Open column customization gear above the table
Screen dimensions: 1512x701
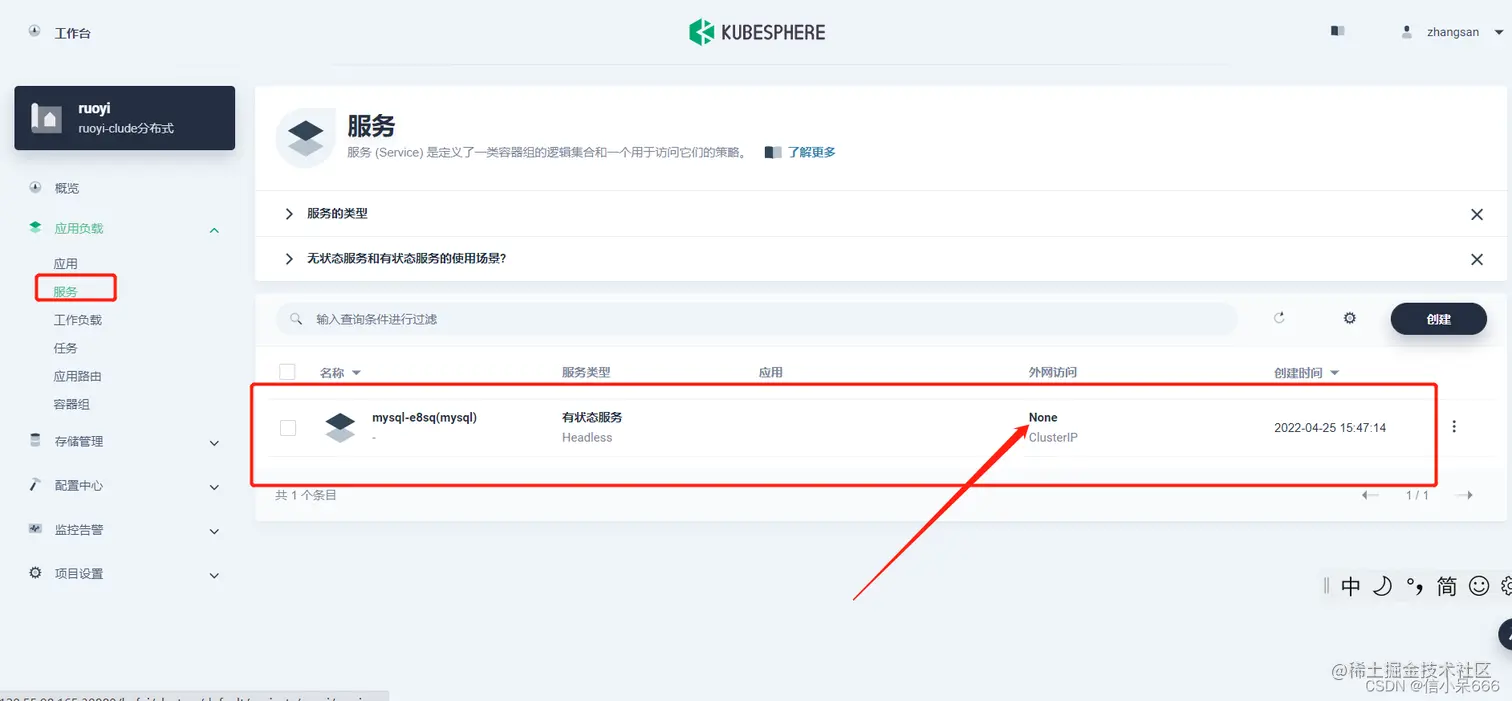[1349, 317]
